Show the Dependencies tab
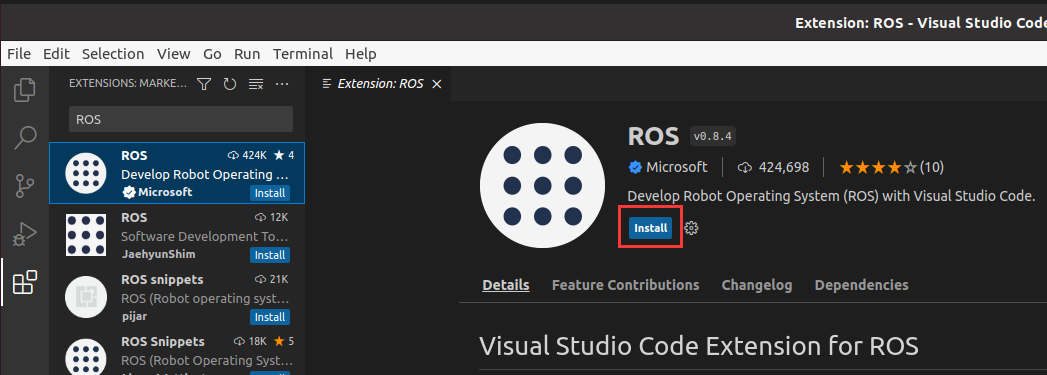The width and height of the screenshot is (1047, 375). click(x=861, y=285)
